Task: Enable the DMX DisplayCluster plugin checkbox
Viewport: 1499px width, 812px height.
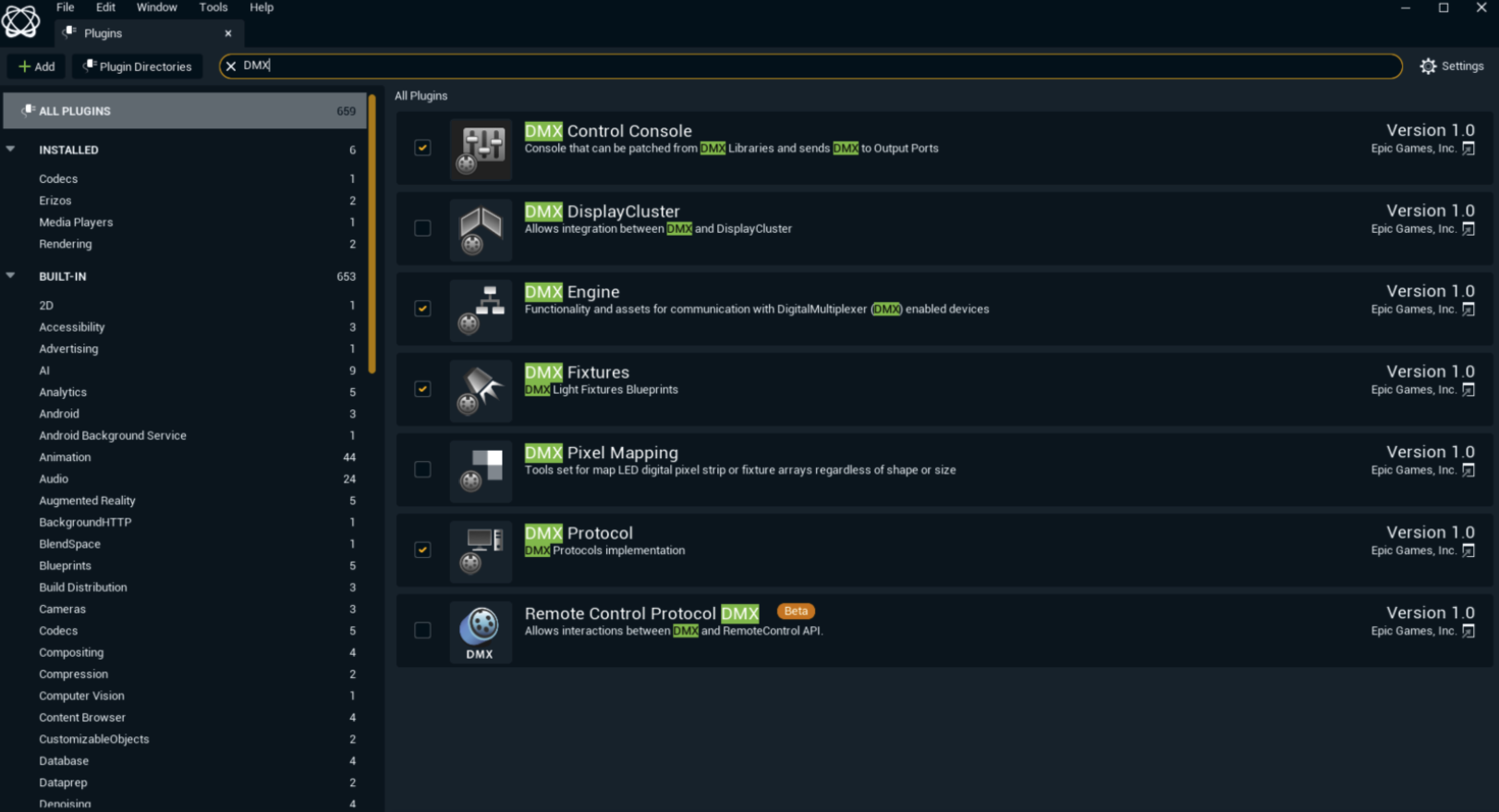Action: point(422,228)
